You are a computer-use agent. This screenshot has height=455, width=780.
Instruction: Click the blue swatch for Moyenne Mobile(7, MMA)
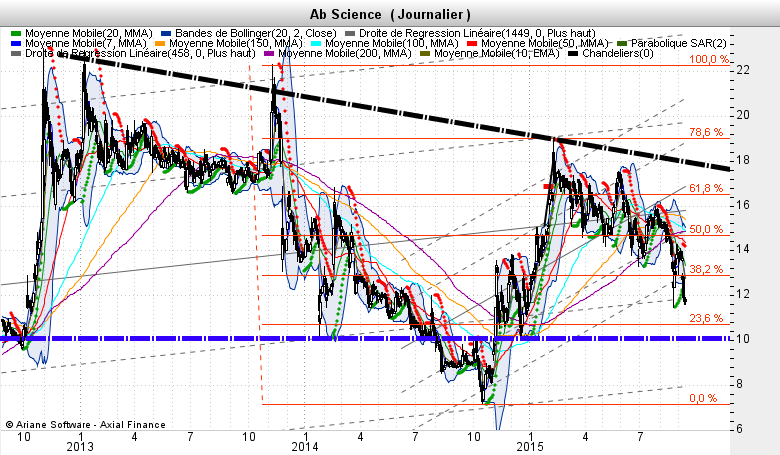(16, 44)
